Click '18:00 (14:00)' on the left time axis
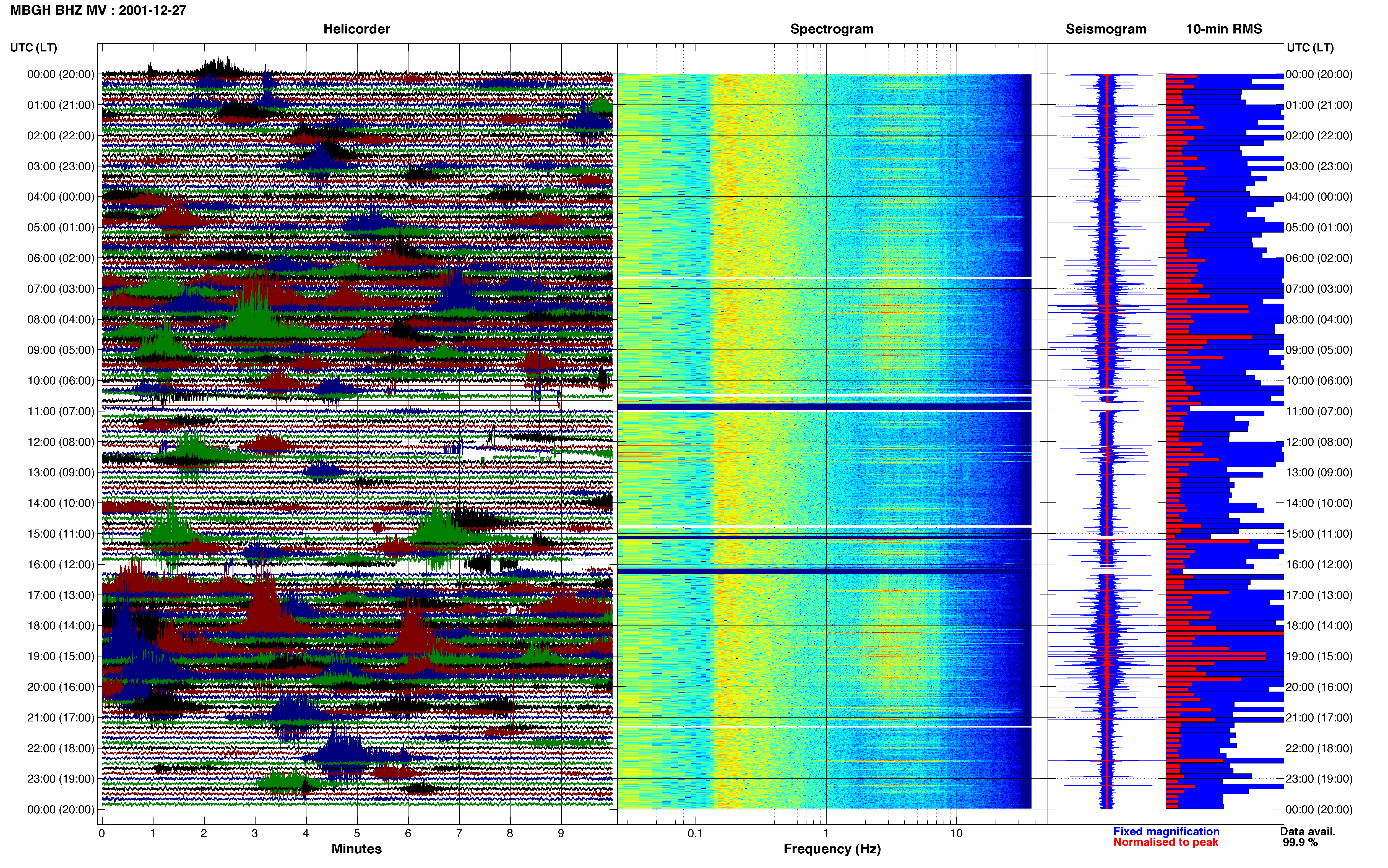The width and height of the screenshot is (1388, 868). tap(60, 626)
